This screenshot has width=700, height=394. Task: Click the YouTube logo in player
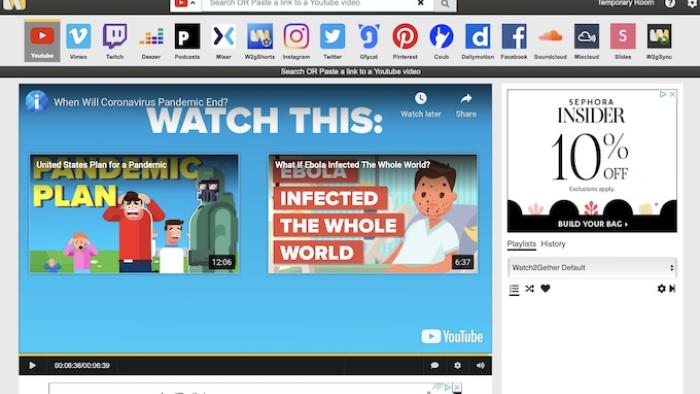(x=452, y=336)
